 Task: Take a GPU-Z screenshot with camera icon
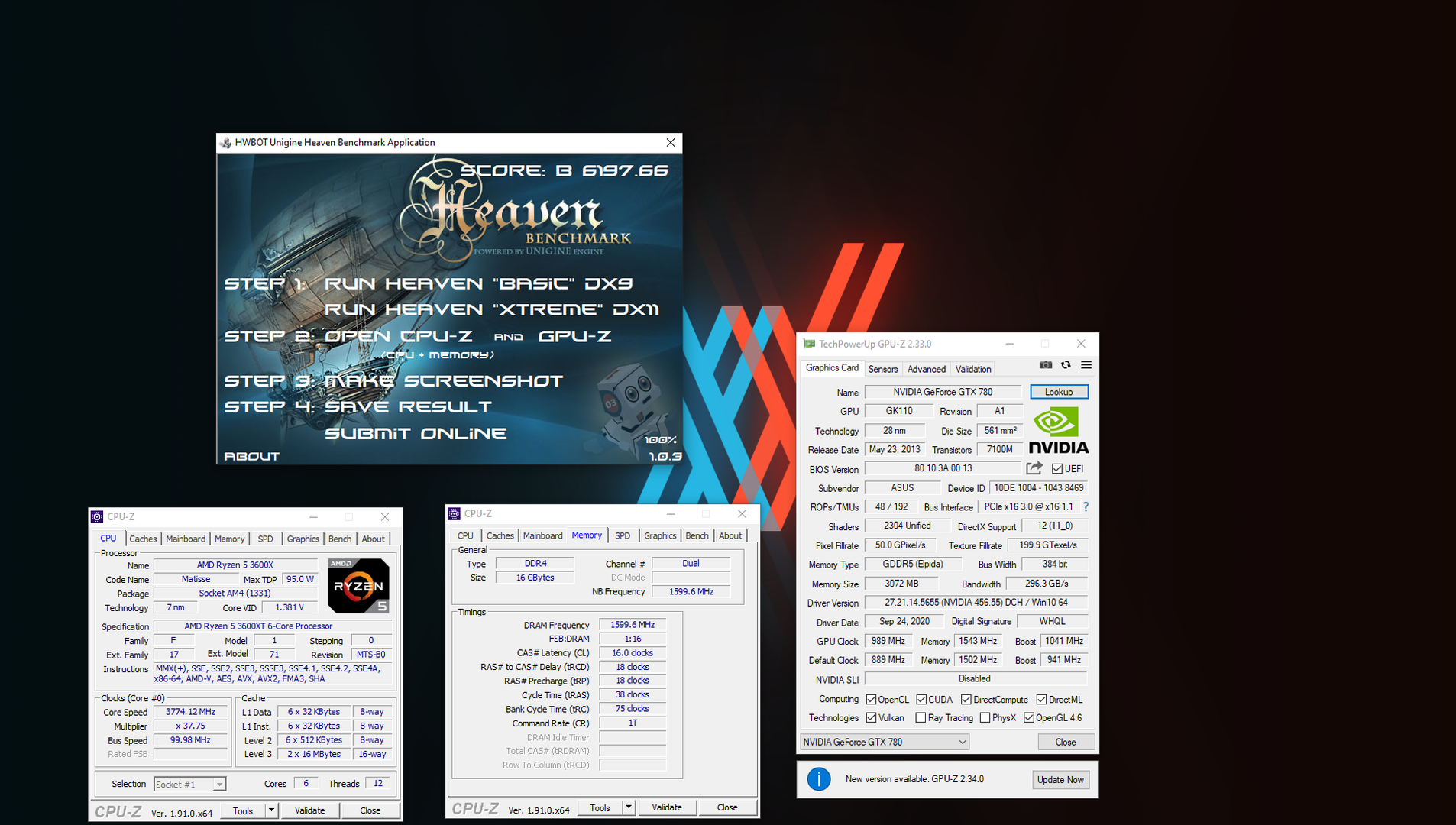[x=1046, y=365]
